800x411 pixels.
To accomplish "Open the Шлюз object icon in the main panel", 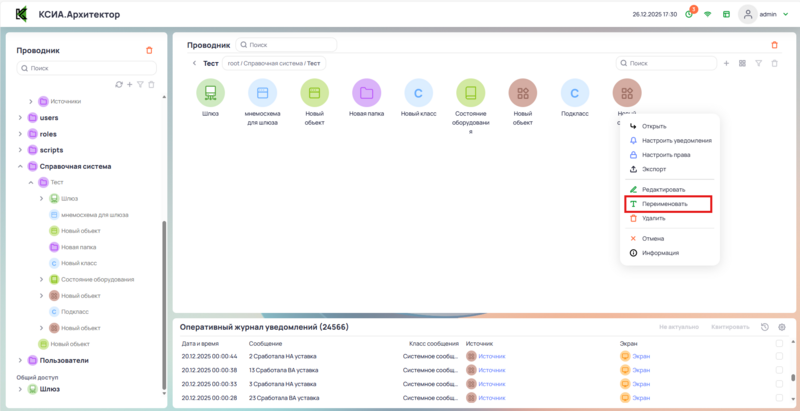I will click(210, 93).
